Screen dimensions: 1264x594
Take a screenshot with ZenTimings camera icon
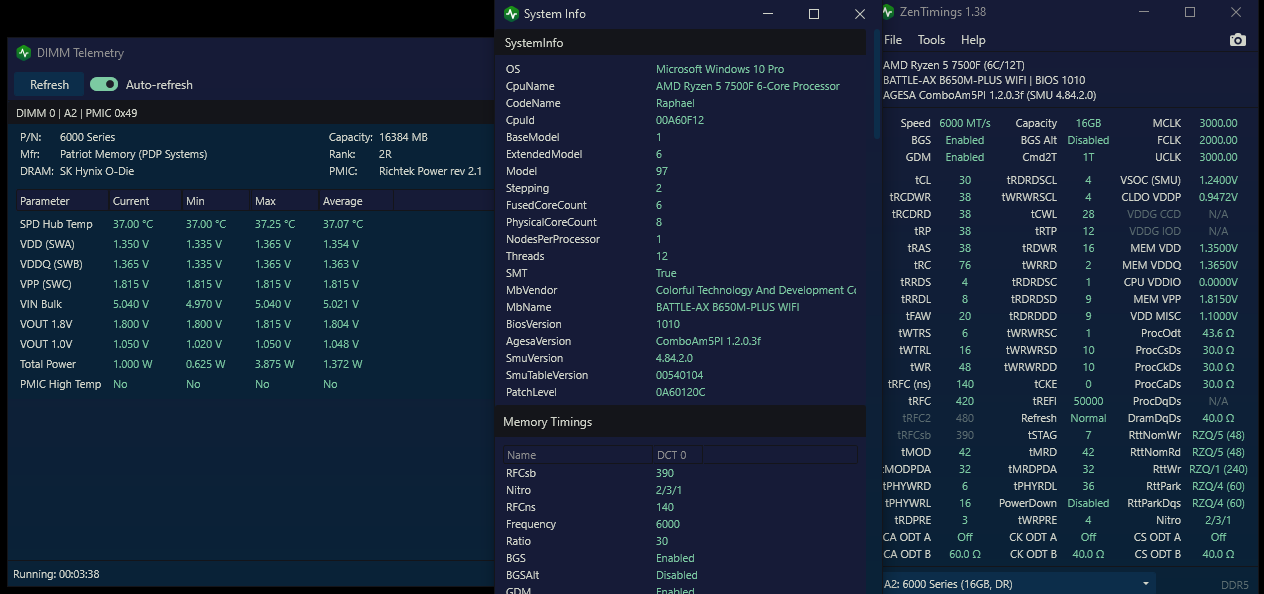(x=1238, y=40)
